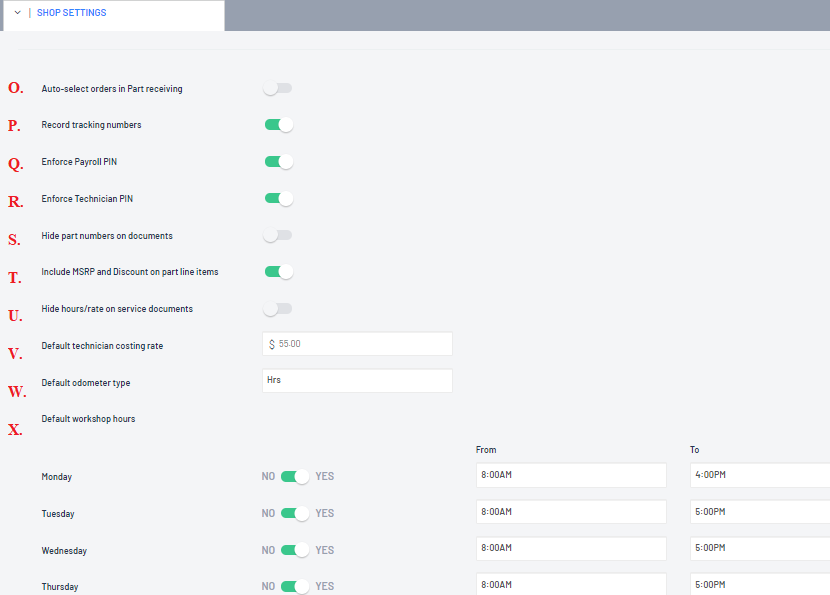Select the Record tracking numbers label
This screenshot has height=595, width=830.
pyautogui.click(x=91, y=125)
